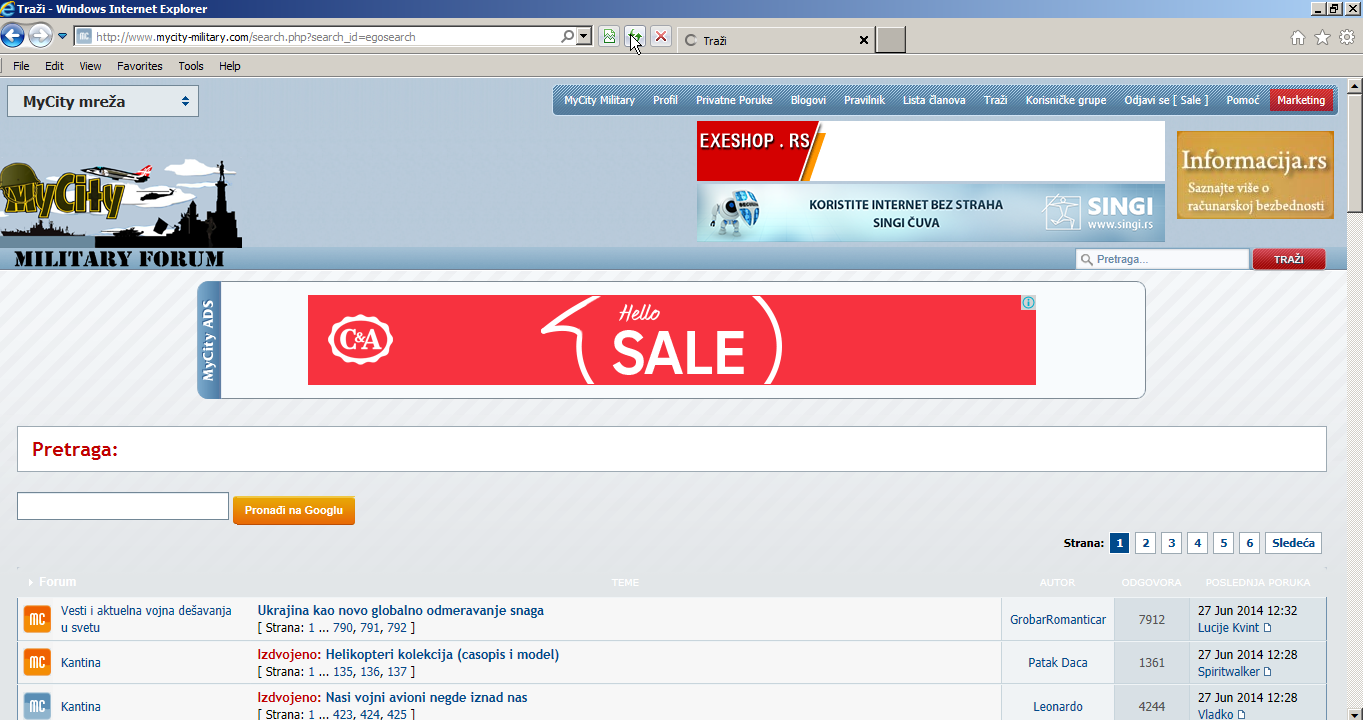Go to Blogovi in the navigation bar
1363x720 pixels.
coord(808,100)
